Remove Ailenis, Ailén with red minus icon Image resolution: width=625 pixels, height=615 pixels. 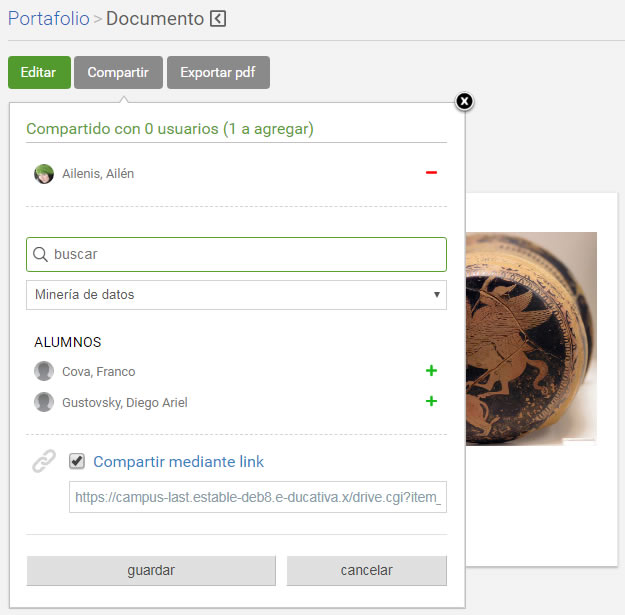[x=431, y=173]
